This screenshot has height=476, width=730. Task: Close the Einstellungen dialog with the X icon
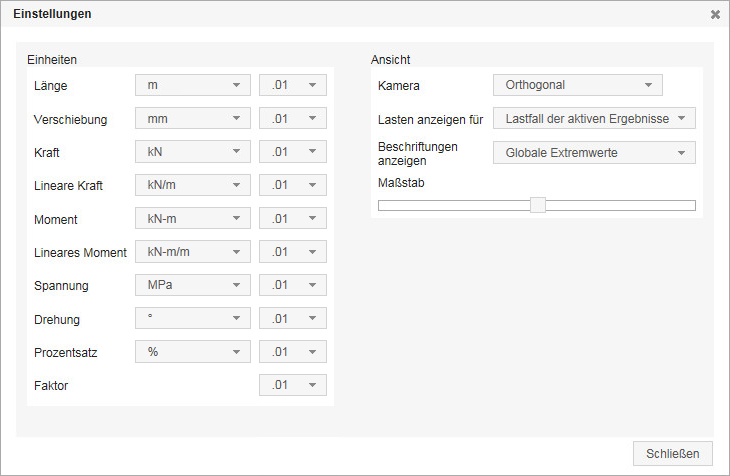(715, 15)
